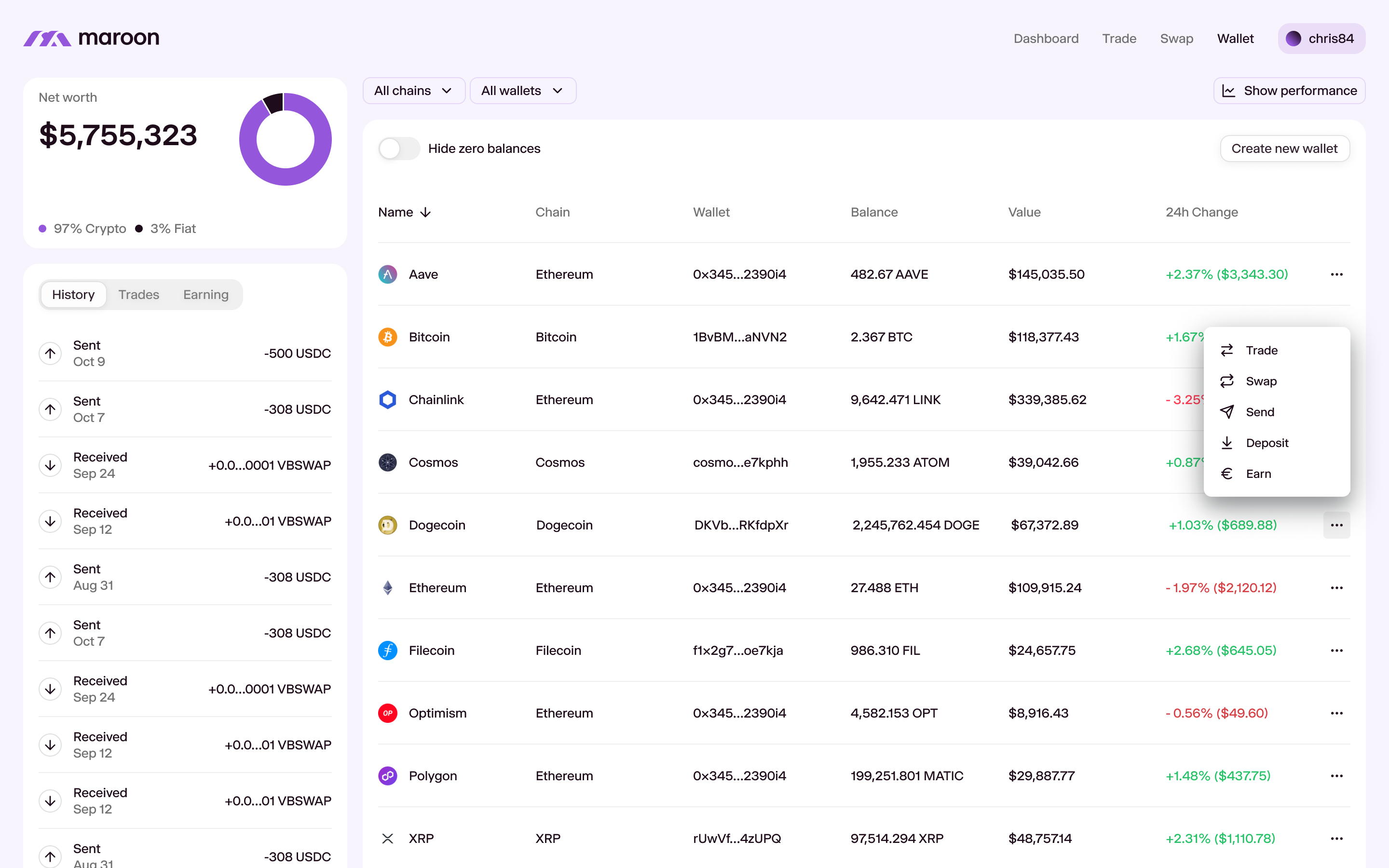The image size is (1389, 868).
Task: Click Create new wallet button
Action: (1284, 149)
